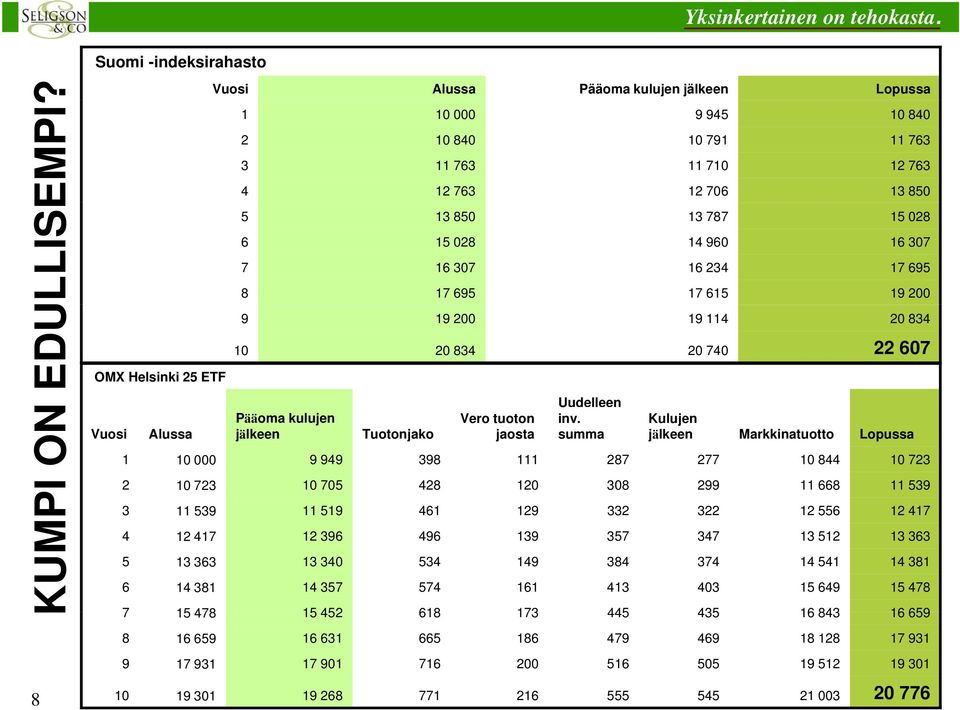Select the bold final value 22 607
Screen dimensions: 960x710
[x=902, y=348]
